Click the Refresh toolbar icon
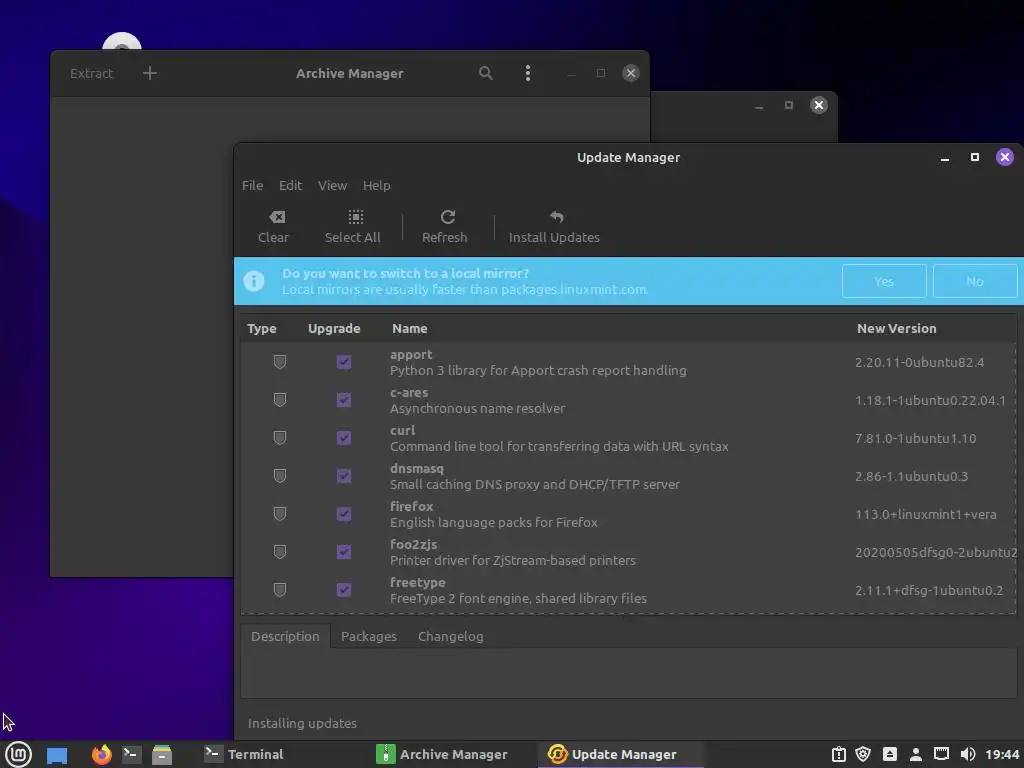The height and width of the screenshot is (768, 1024). (x=447, y=217)
